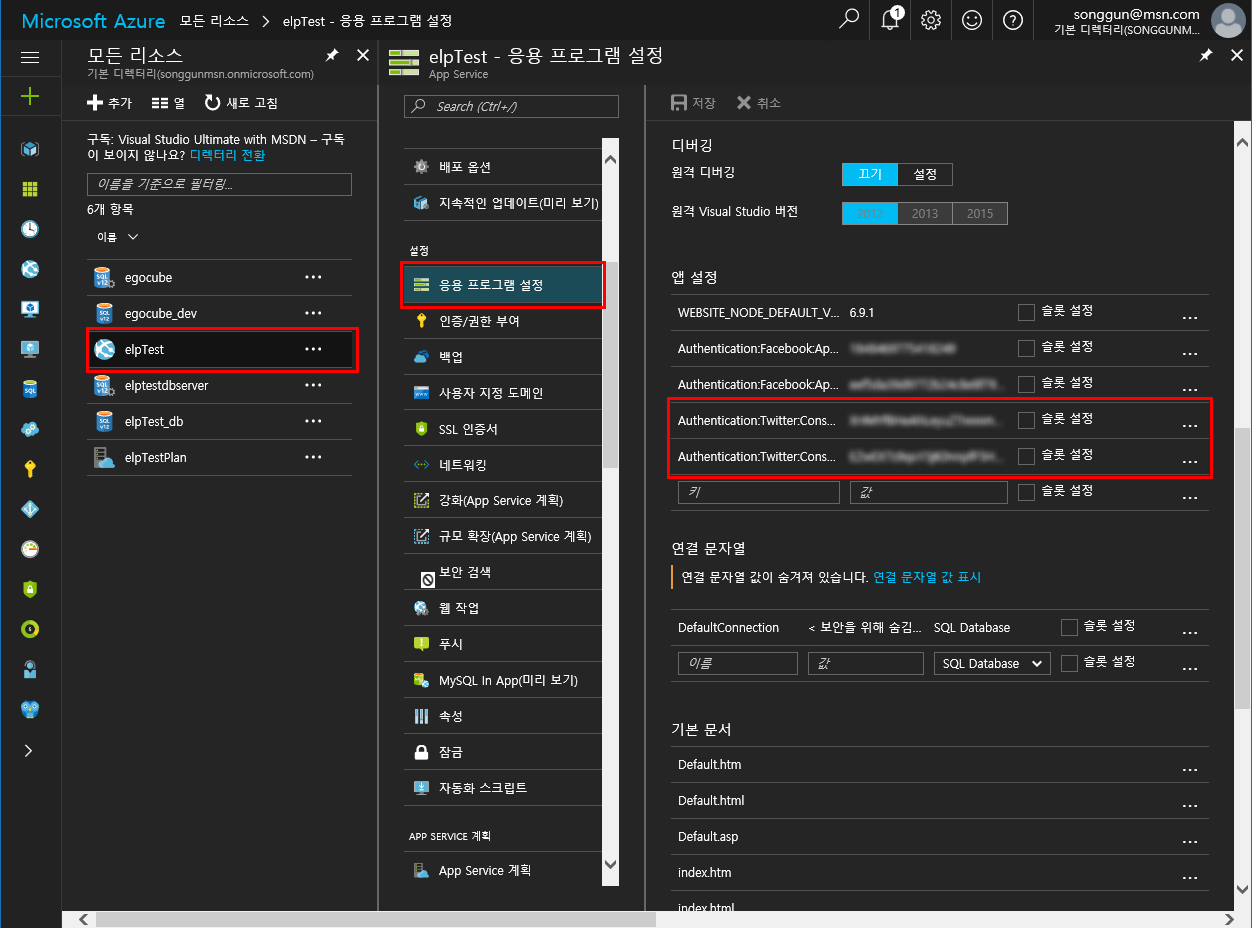Click the 디렉터리 전환 link
This screenshot has height=928, width=1252.
[x=227, y=155]
